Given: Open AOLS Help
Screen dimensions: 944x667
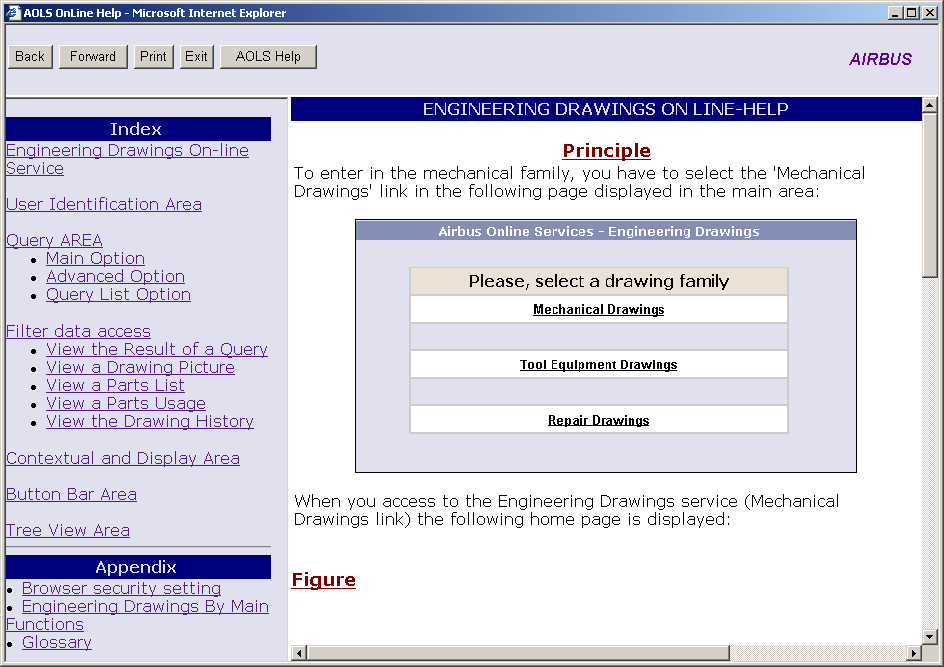Looking at the screenshot, I should tap(268, 57).
